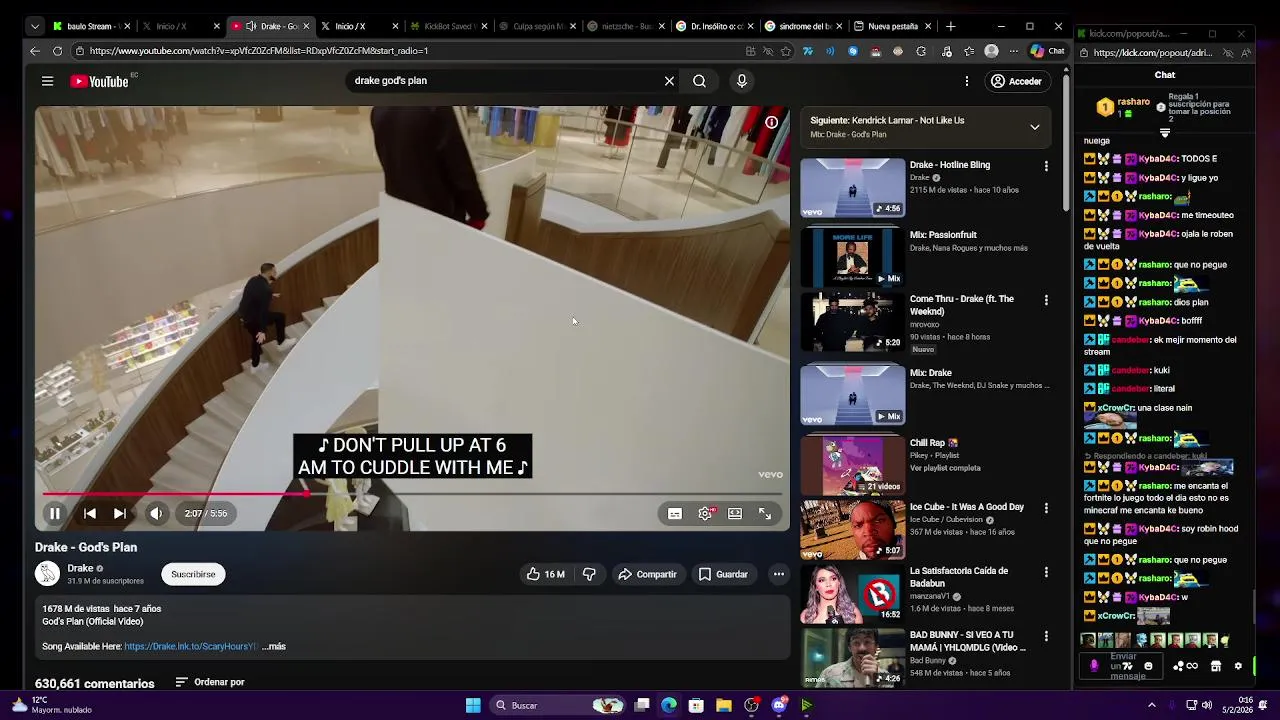Screen dimensions: 1280x720
Task: Switch to theater mode view
Action: 735,513
